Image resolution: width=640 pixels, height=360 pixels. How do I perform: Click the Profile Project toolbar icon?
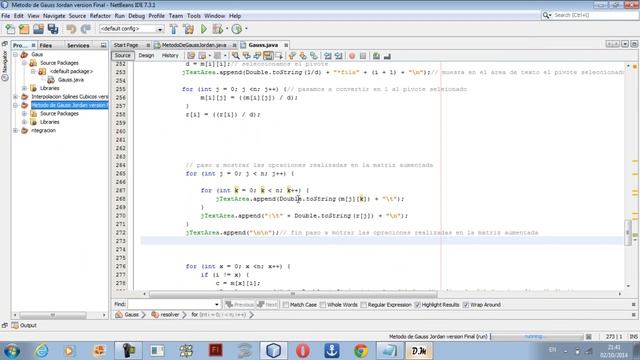236,29
